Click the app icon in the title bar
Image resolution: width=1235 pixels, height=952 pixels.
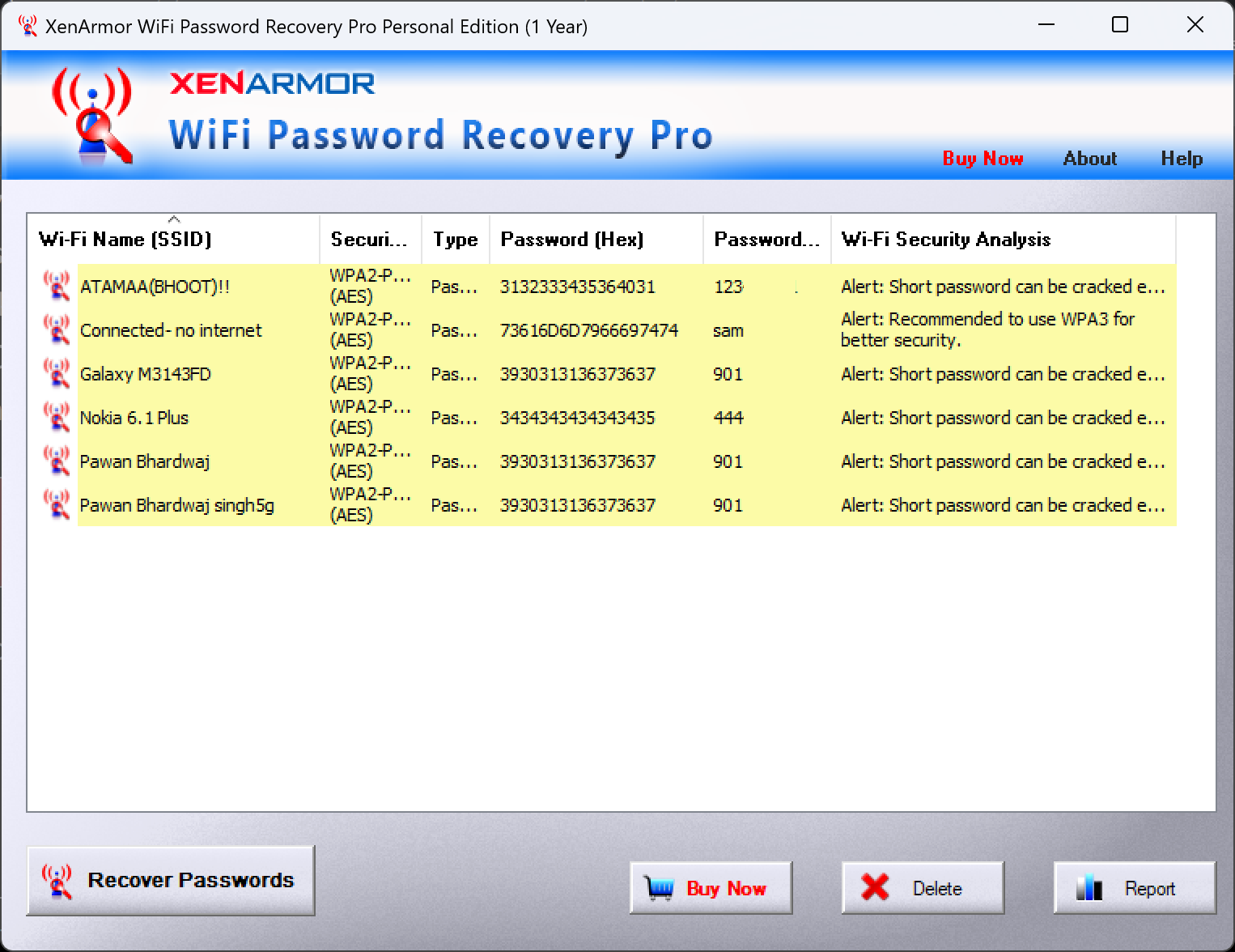28,26
